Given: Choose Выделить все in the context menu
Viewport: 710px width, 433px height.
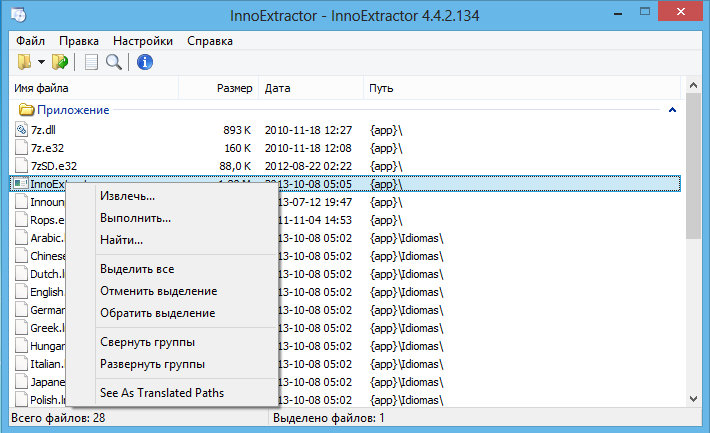Looking at the screenshot, I should [x=137, y=269].
